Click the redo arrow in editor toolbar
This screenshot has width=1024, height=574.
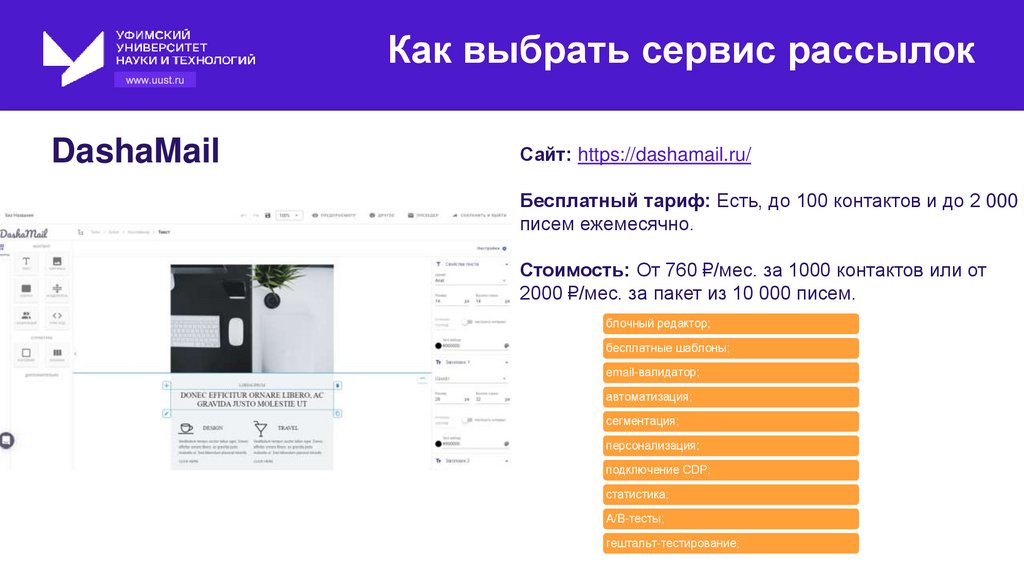(x=256, y=215)
